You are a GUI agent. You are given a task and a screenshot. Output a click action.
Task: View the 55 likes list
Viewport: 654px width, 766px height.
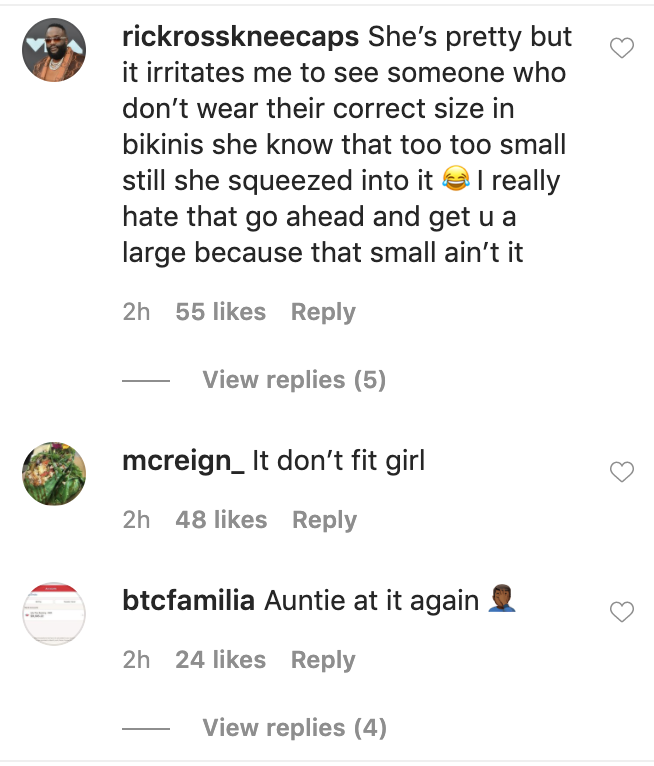coord(220,312)
